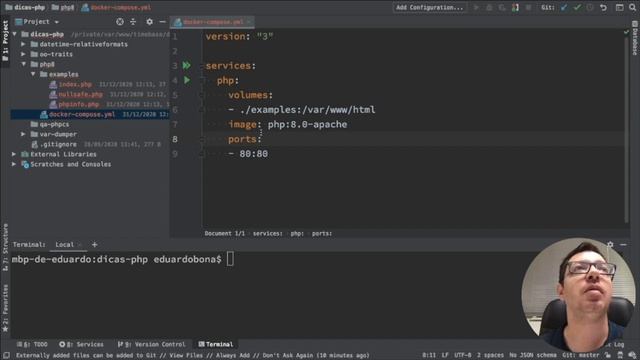The height and width of the screenshot is (360, 640).
Task: Show Git history clock icon
Action: [x=590, y=7]
